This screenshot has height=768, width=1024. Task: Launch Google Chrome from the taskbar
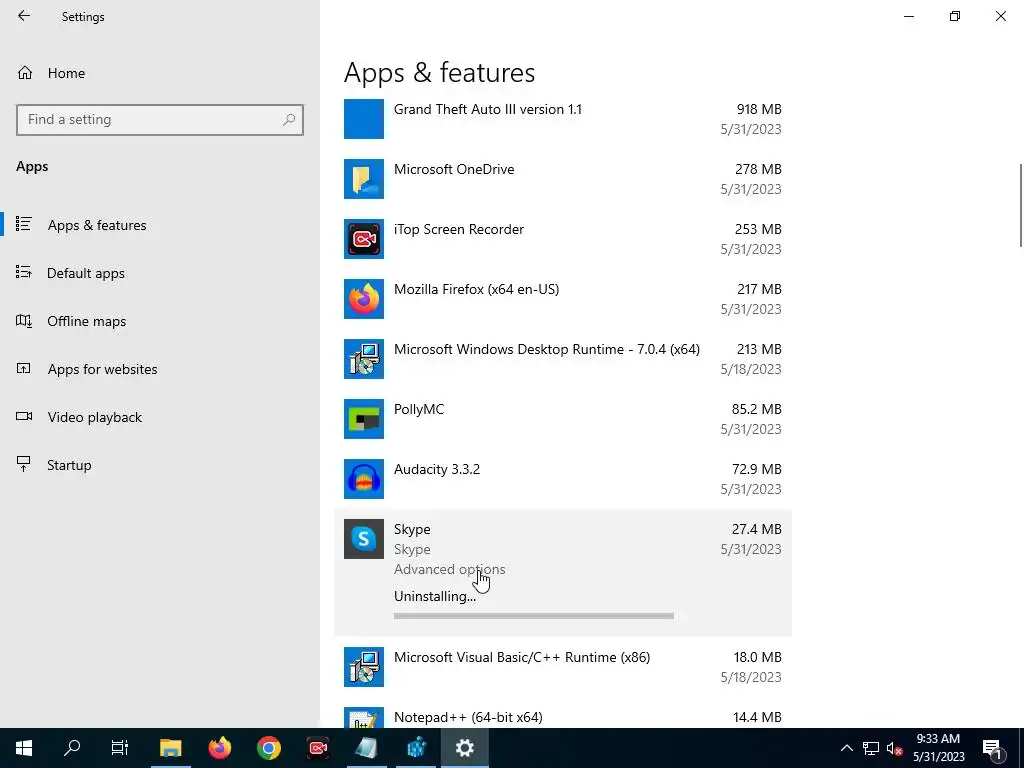point(269,748)
